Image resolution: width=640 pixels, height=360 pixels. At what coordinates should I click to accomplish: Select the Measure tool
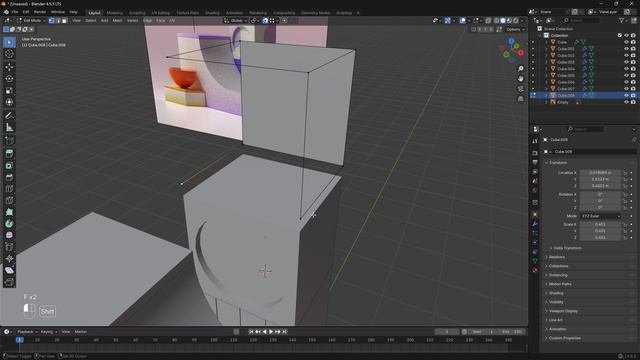(x=9, y=127)
